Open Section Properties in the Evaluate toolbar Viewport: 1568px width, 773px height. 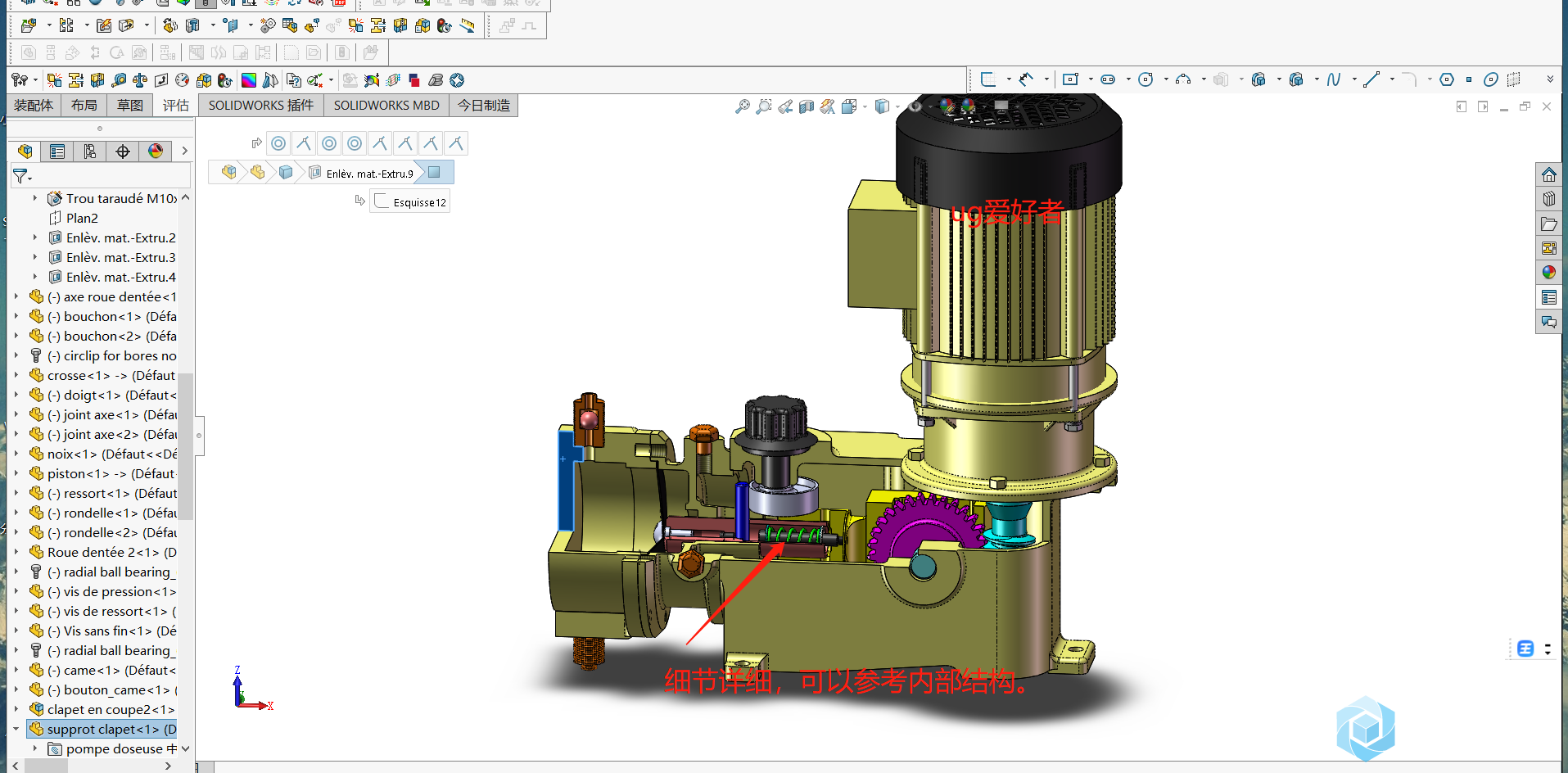click(160, 79)
